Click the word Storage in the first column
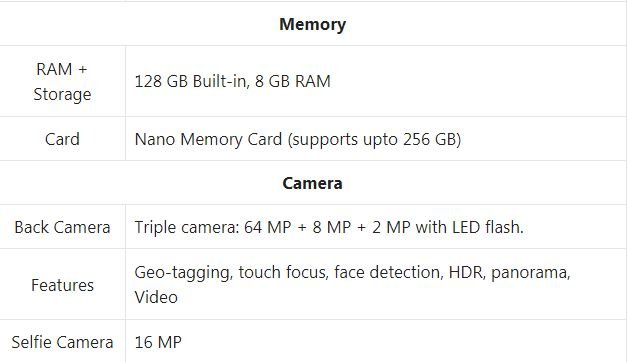 click(62, 95)
